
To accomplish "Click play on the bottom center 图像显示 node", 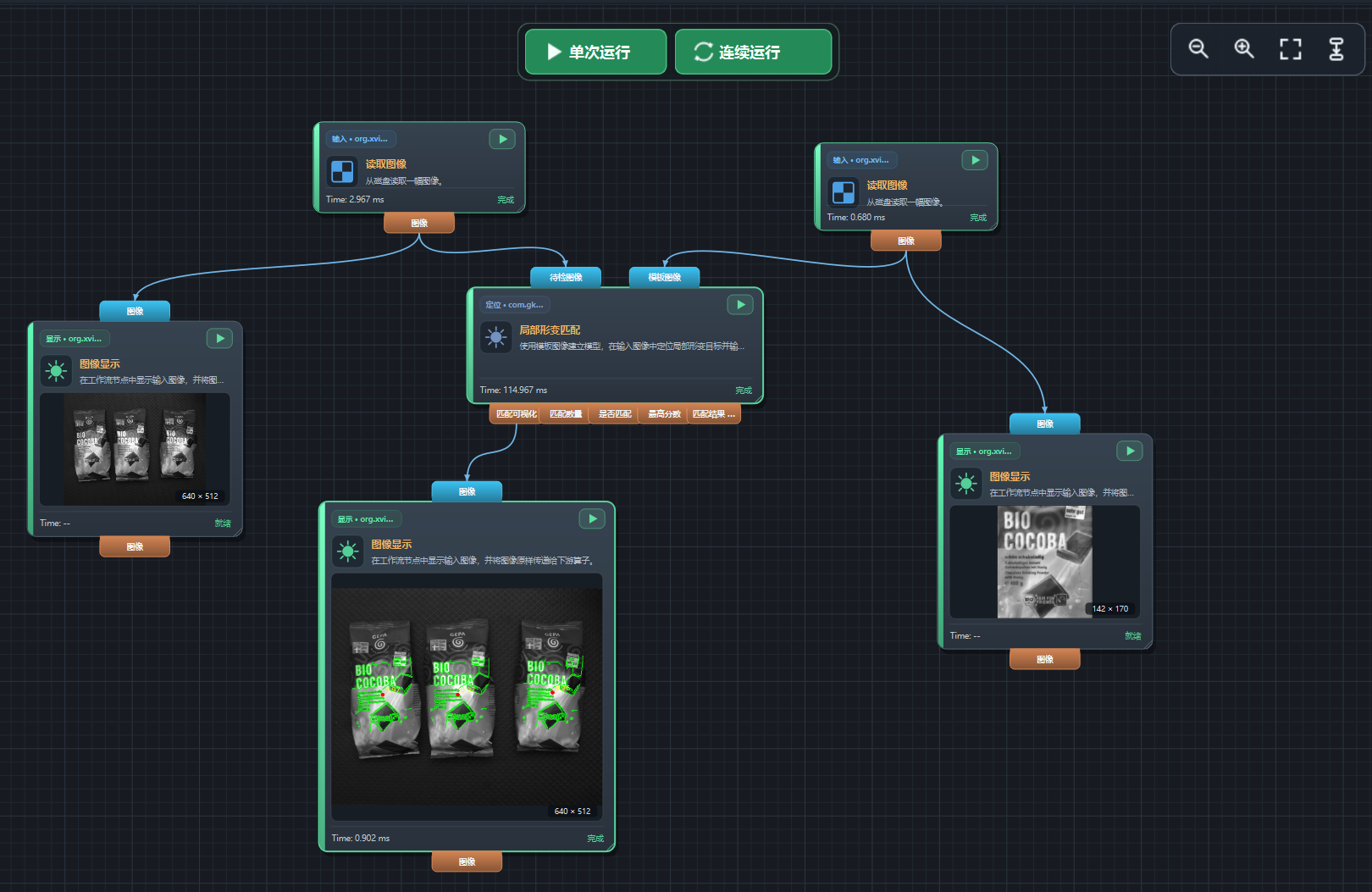I will [592, 518].
